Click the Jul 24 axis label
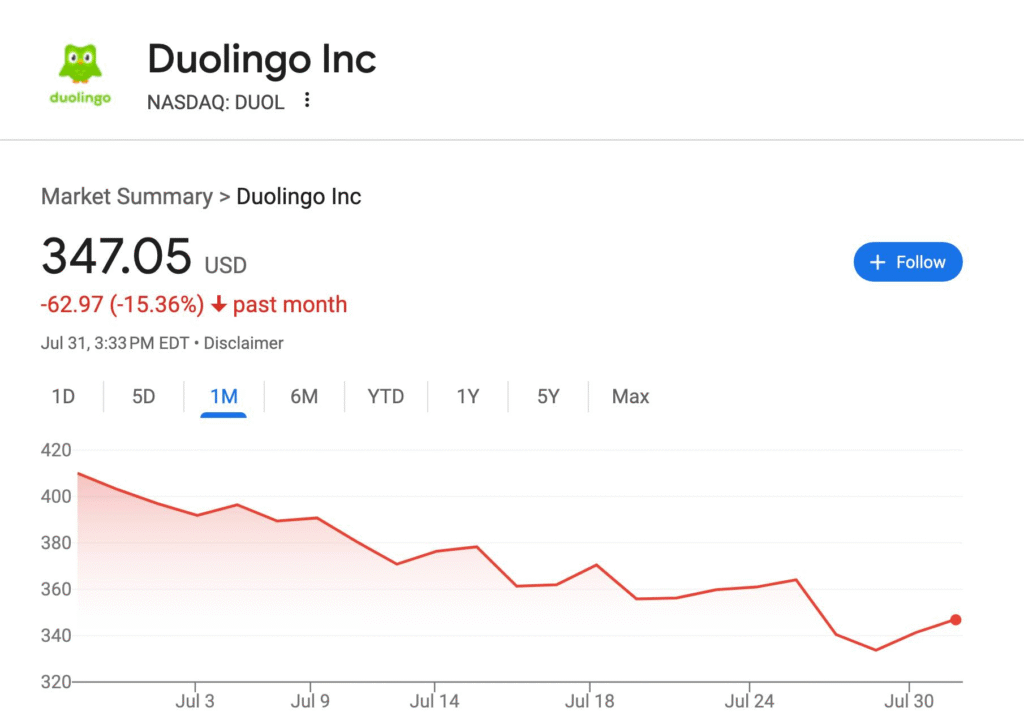1024x725 pixels. point(749,701)
